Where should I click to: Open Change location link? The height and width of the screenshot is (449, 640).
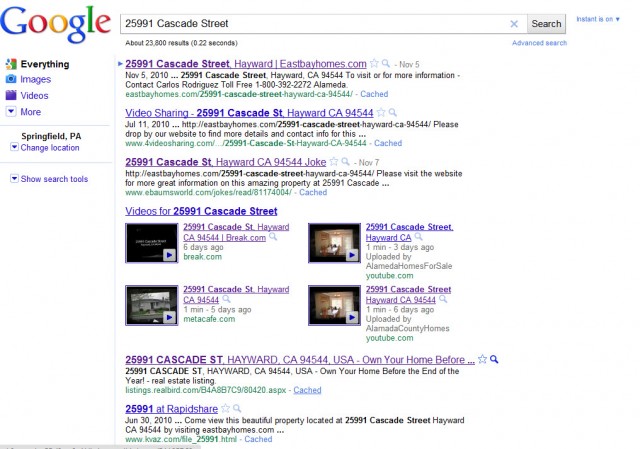[x=50, y=148]
